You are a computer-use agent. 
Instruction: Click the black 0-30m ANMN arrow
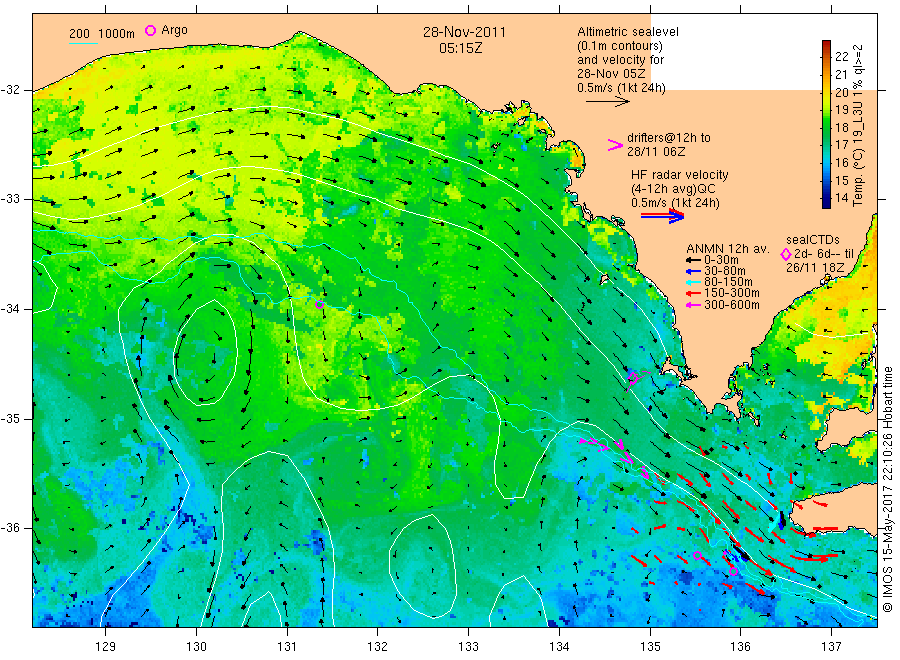[693, 260]
